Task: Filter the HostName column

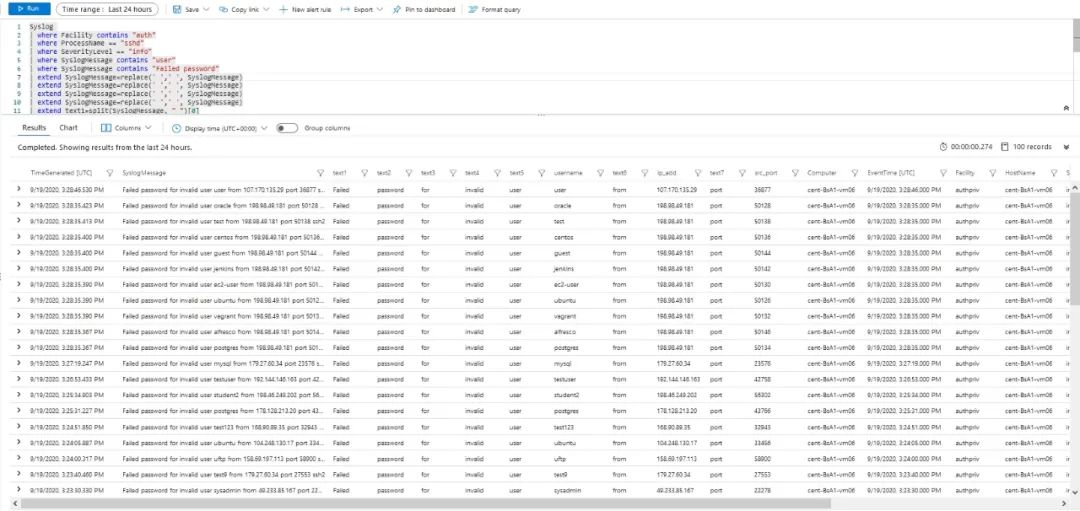Action: [x=1053, y=173]
